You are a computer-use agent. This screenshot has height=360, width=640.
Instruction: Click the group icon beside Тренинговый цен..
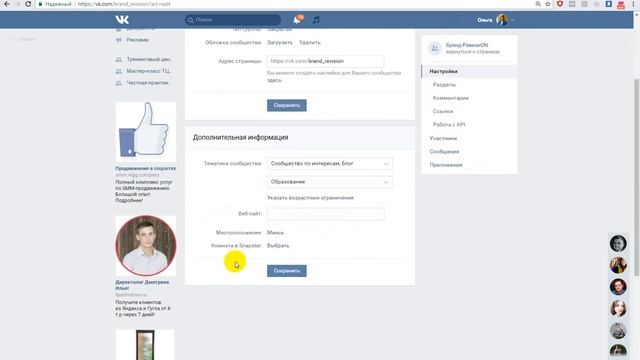pyautogui.click(x=119, y=60)
